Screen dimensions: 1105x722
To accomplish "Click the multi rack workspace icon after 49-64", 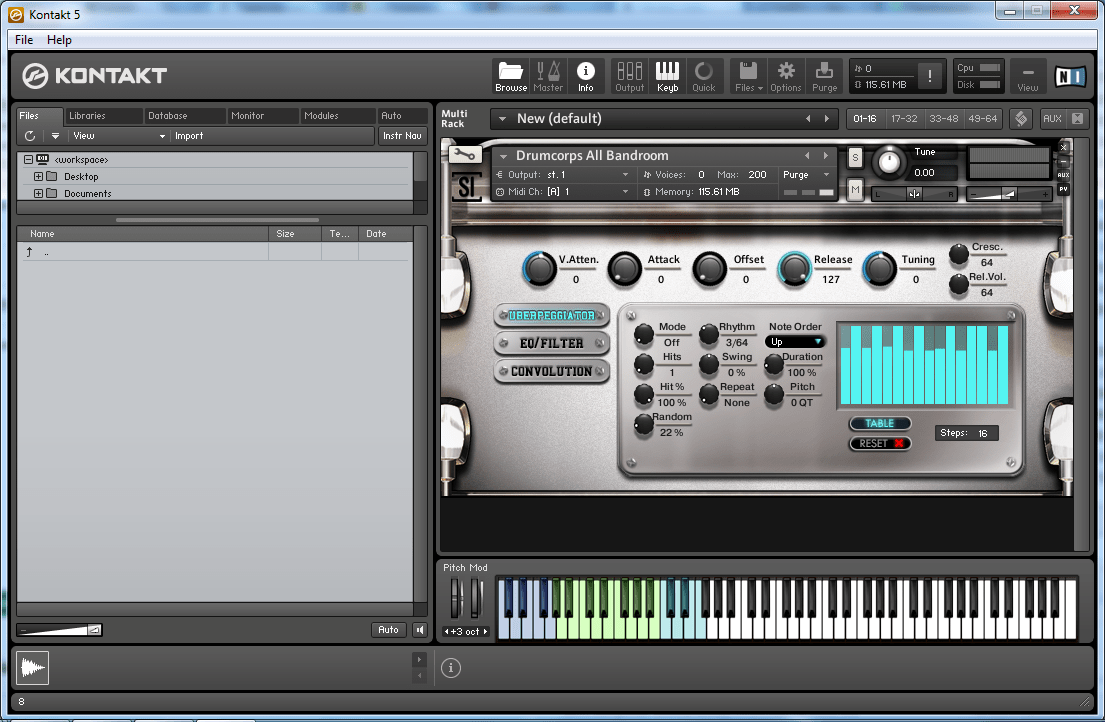I will click(1021, 118).
